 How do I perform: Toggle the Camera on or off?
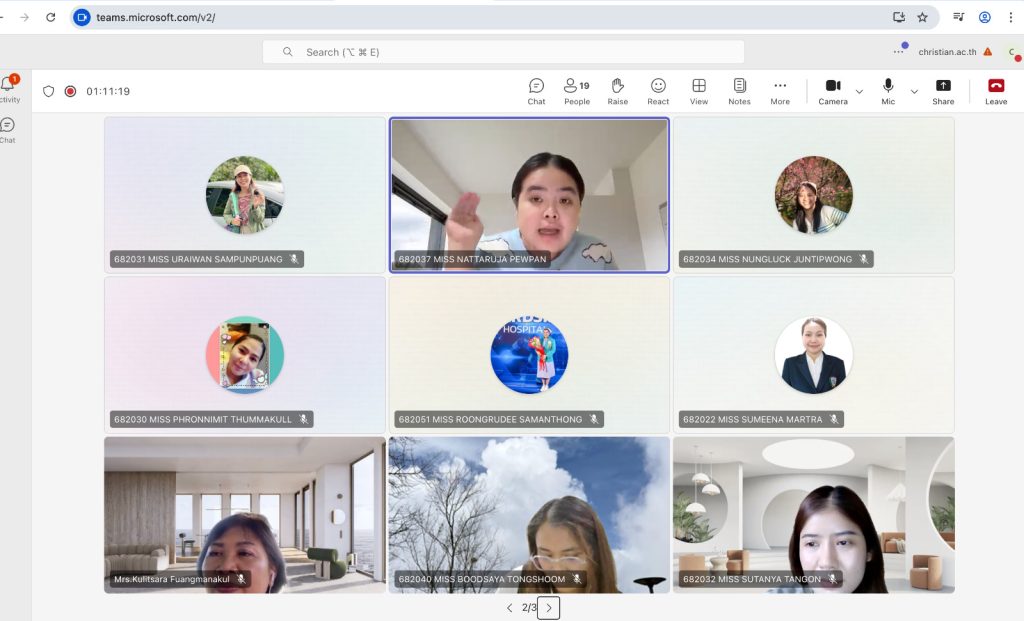(832, 91)
